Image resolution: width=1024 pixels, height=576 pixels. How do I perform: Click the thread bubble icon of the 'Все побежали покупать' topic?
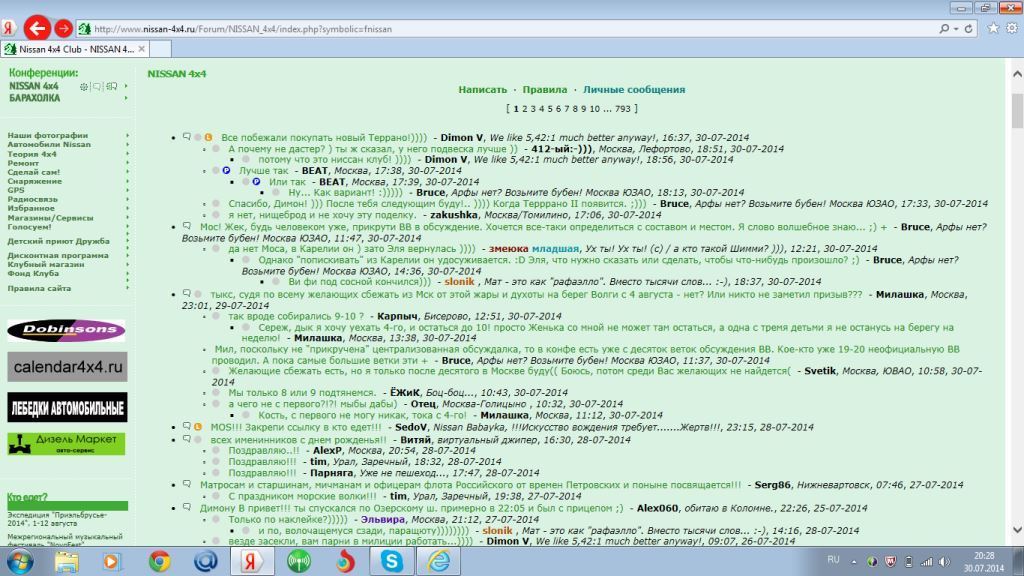187,137
